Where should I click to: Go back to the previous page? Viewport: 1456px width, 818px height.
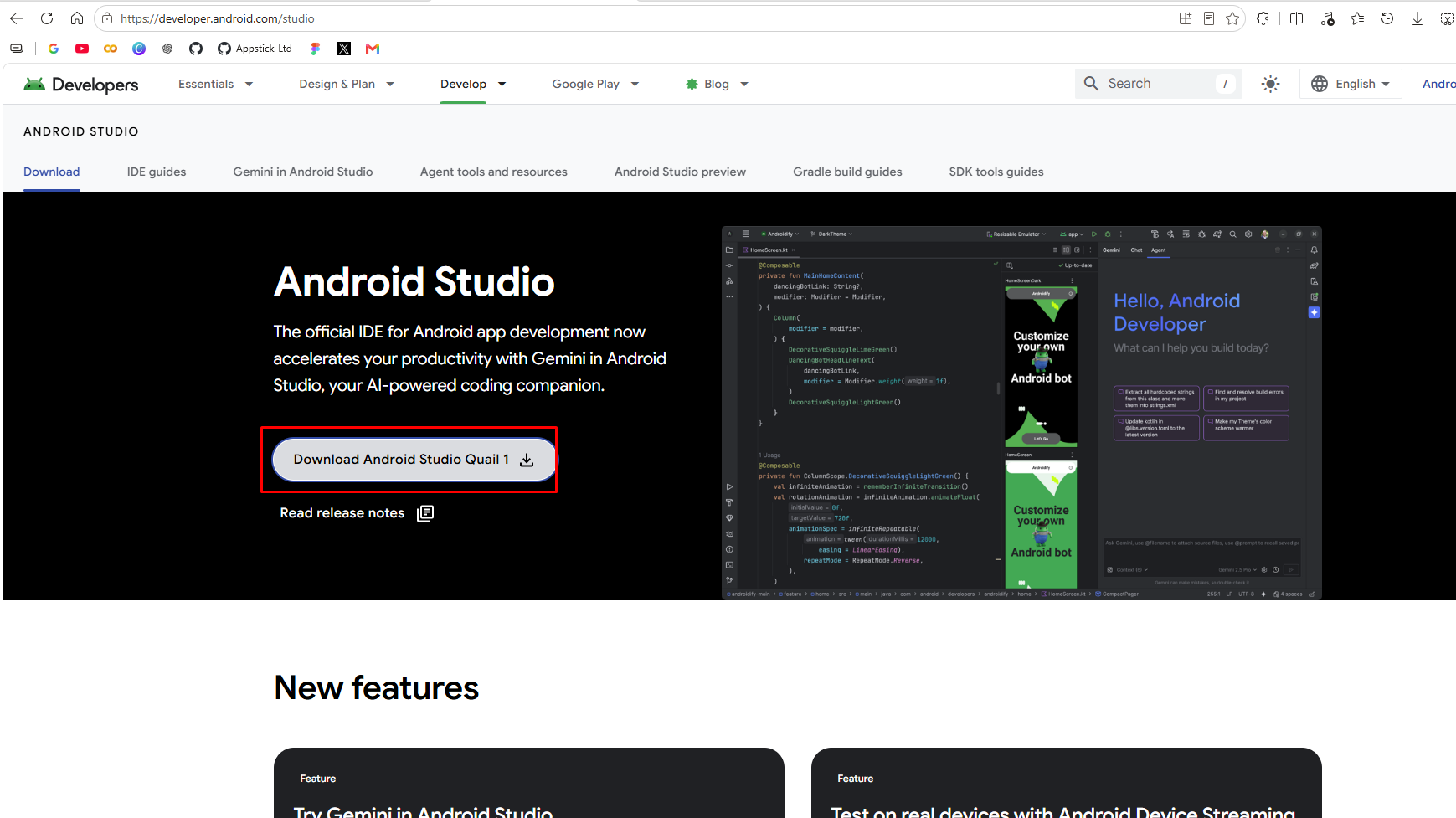point(17,18)
